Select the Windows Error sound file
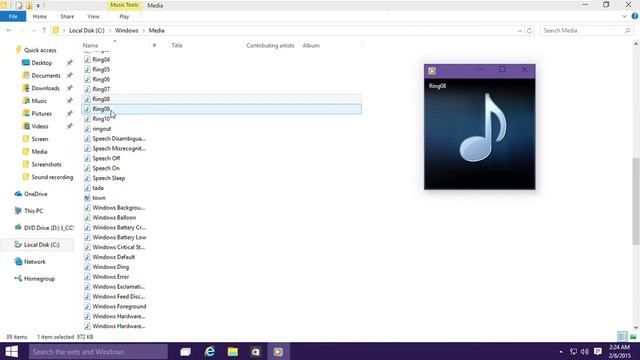Image resolution: width=640 pixels, height=360 pixels. click(x=111, y=277)
